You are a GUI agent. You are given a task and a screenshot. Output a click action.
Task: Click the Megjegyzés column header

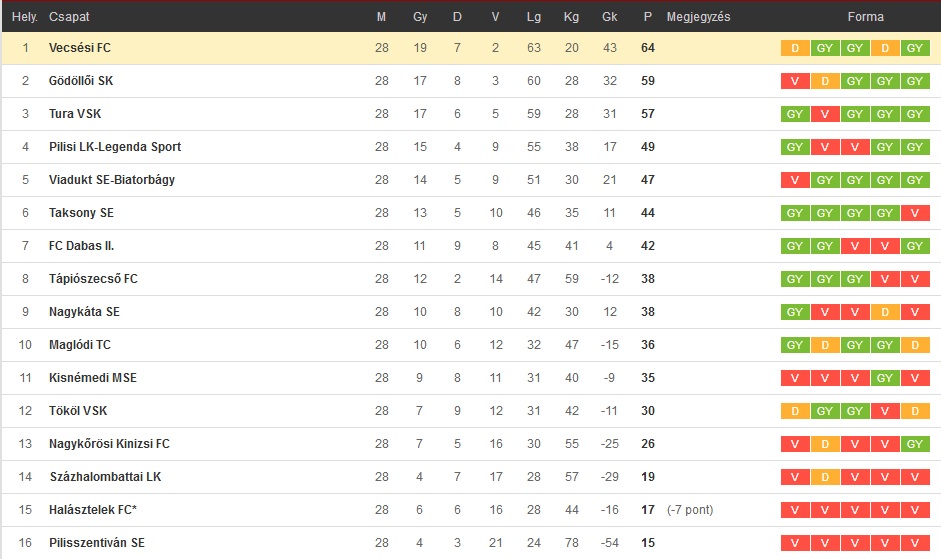coord(699,17)
